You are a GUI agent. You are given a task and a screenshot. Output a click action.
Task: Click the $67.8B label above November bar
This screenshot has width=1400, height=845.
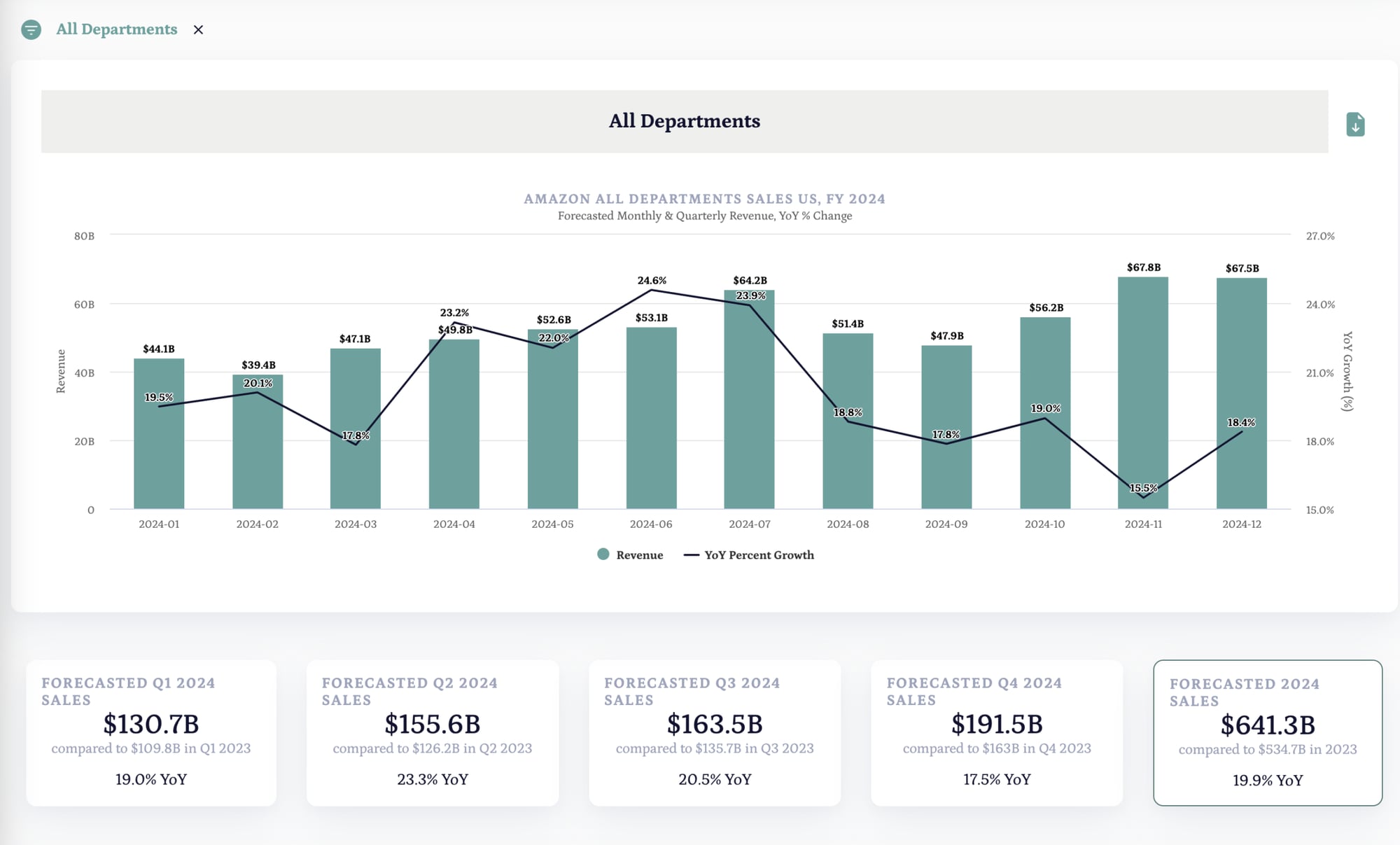click(1144, 267)
